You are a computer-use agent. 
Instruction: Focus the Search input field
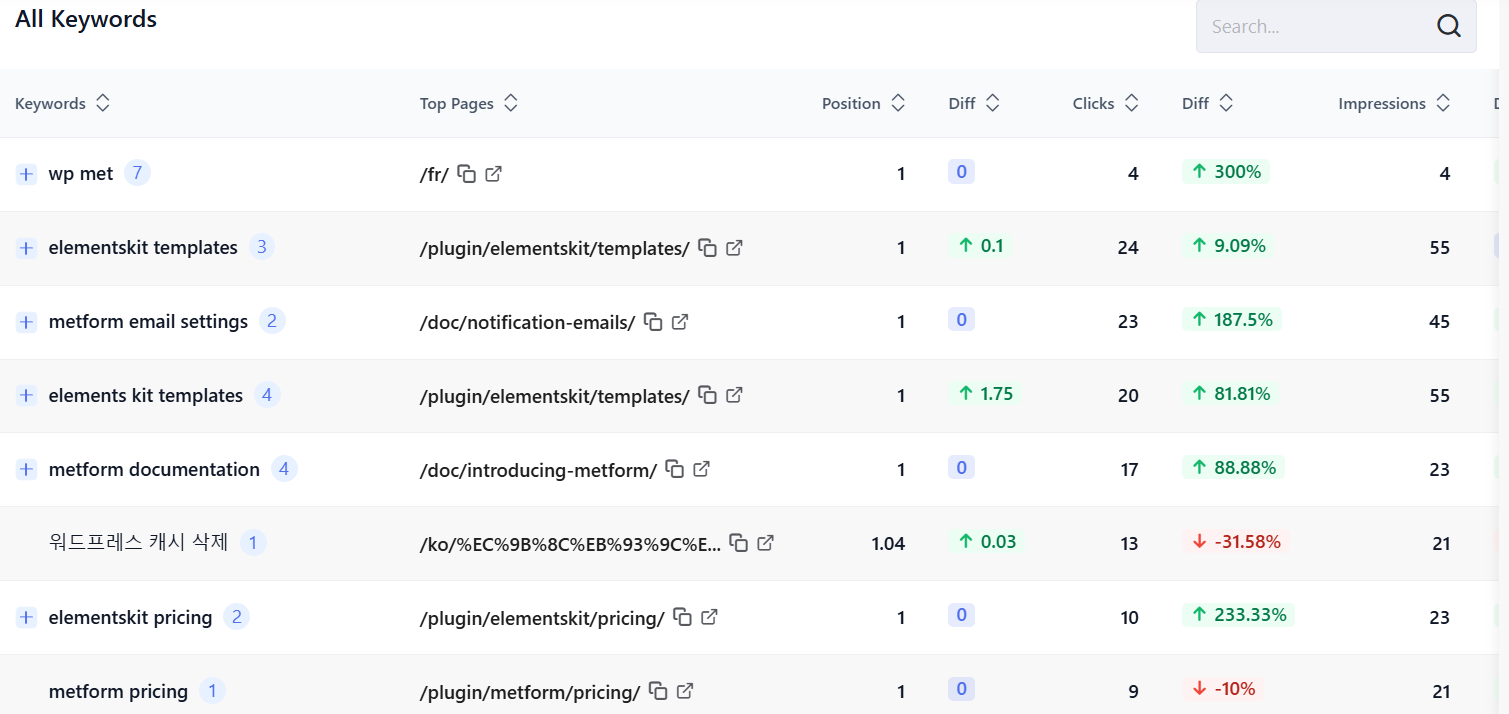tap(1336, 27)
